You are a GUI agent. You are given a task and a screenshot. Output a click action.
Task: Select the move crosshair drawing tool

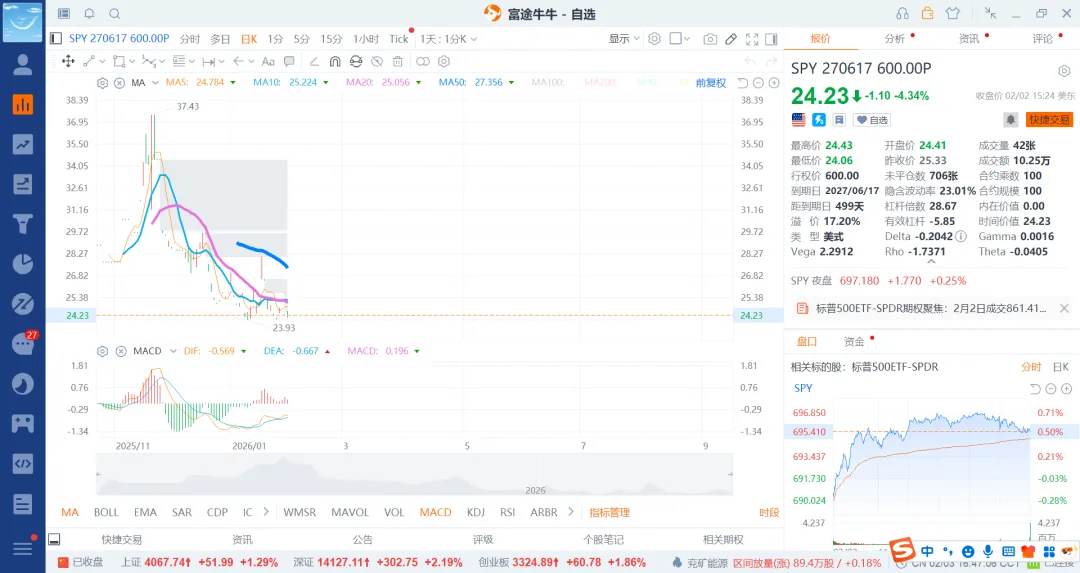(68, 61)
